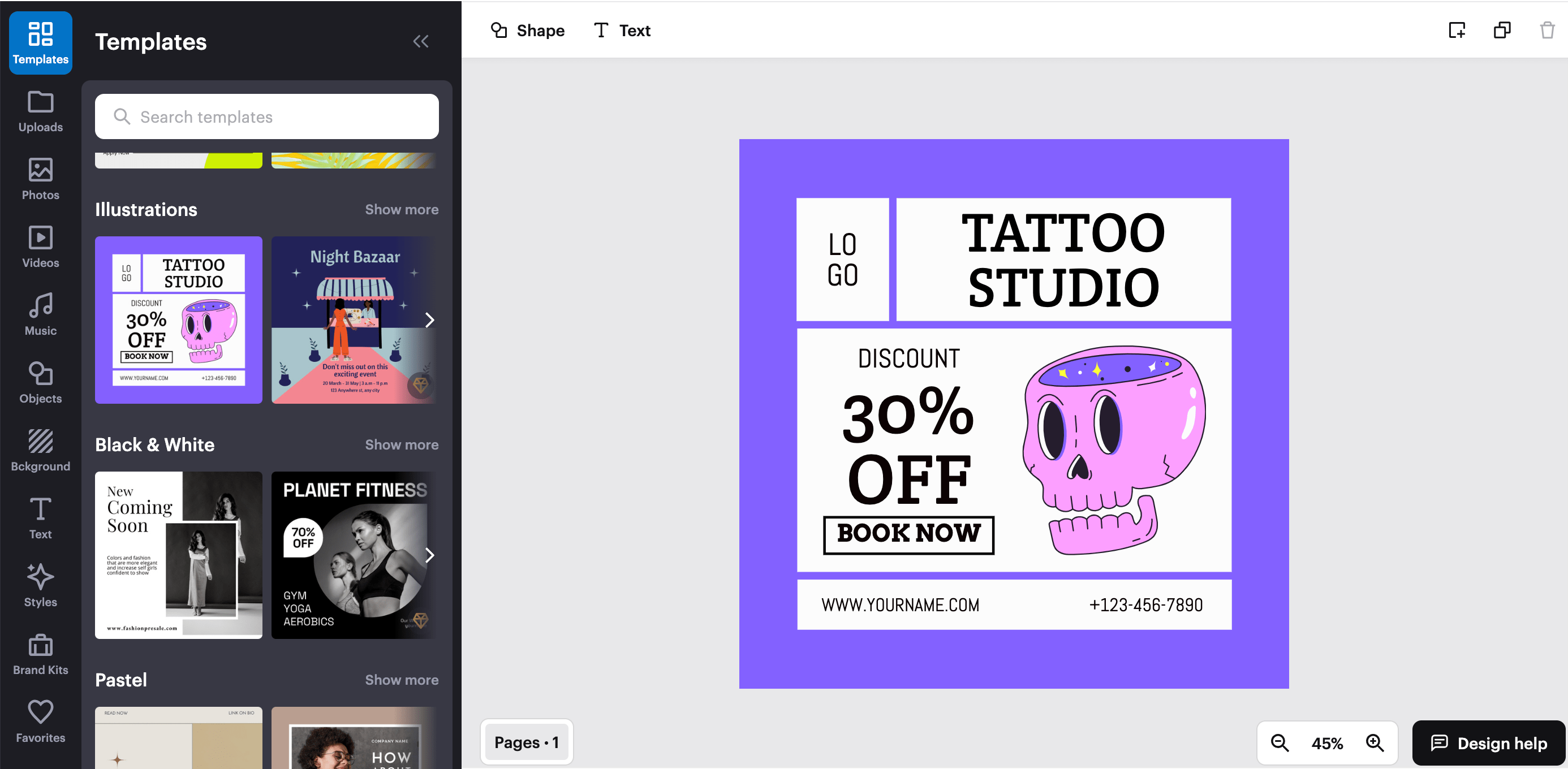Screen dimensions: 1568x769
Task: Open the Music panel
Action: tap(40, 313)
